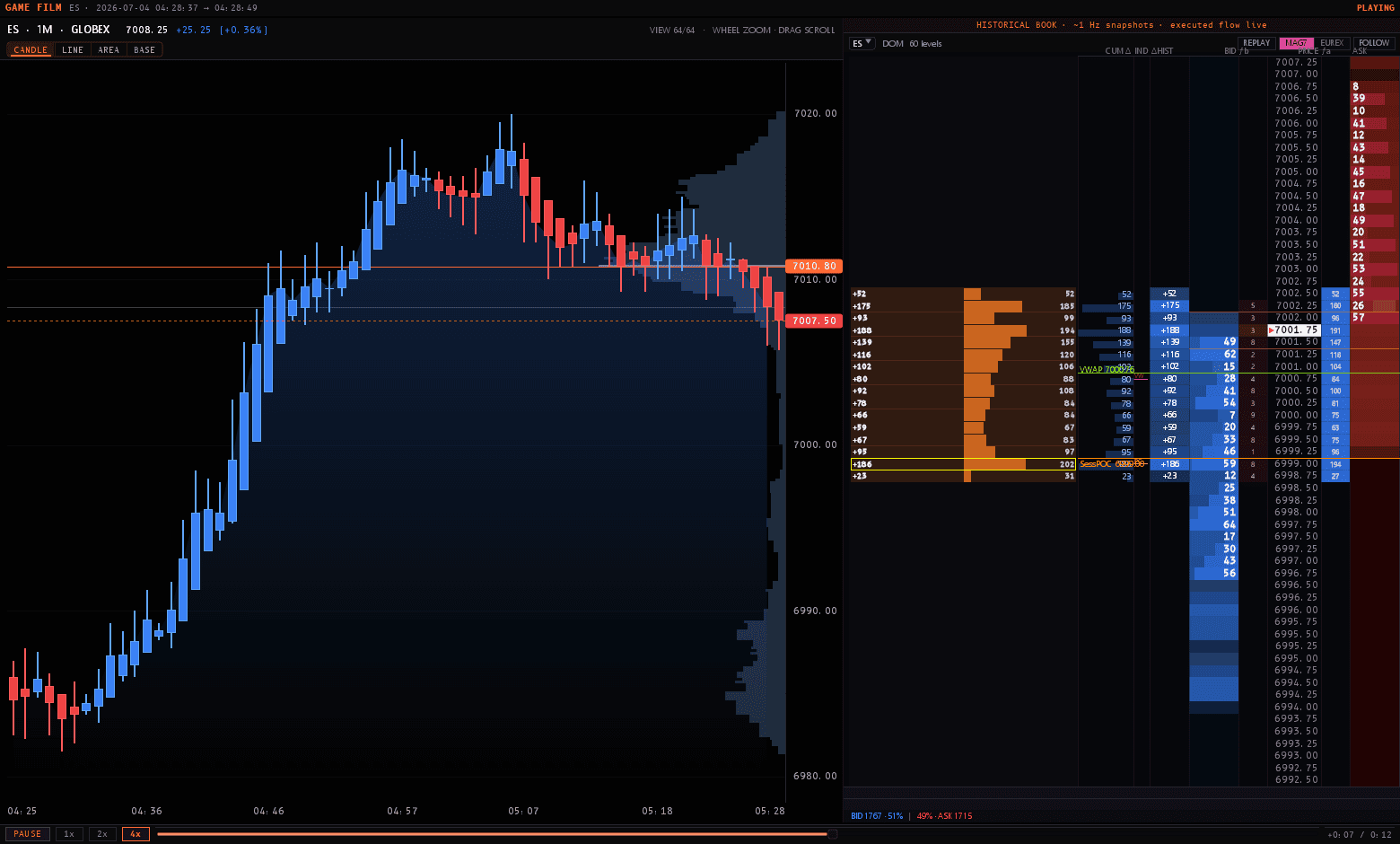
Task: Pause the replay playback
Action: point(27,834)
